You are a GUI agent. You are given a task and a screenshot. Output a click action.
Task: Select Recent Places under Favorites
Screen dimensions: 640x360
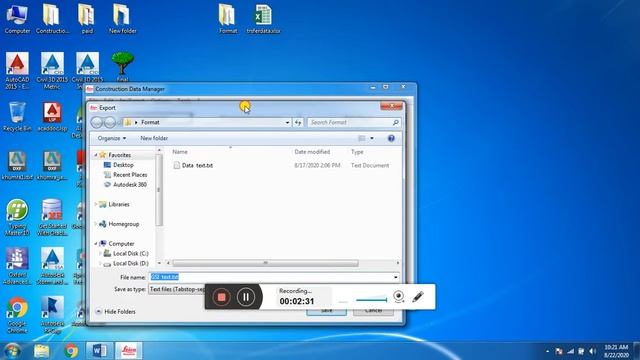point(130,175)
